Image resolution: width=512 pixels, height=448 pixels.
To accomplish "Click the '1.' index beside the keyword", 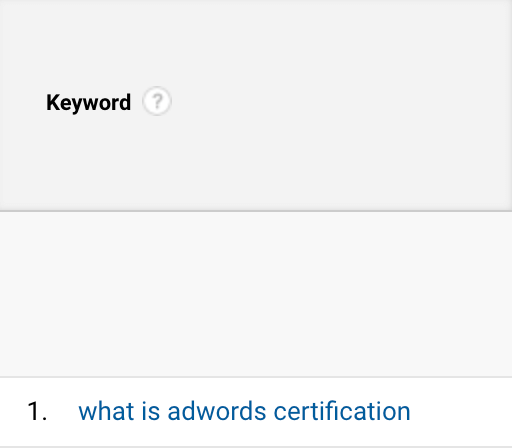I will click(x=37, y=411).
